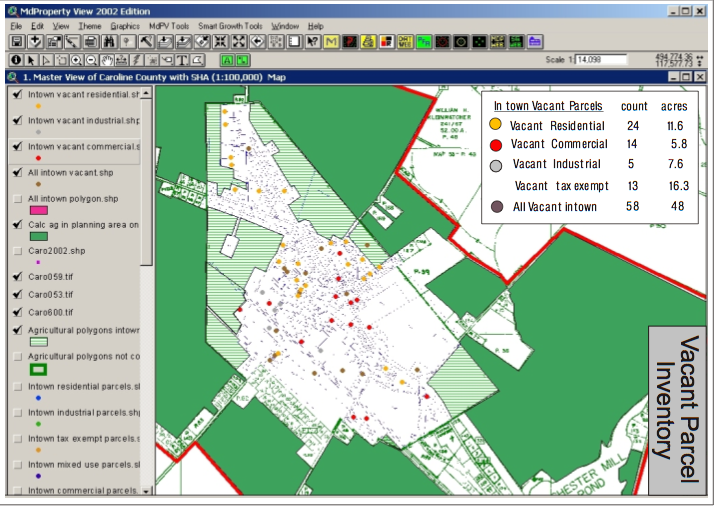Screen dimensions: 714x507
Task: Click hatched Agricultural polygons intown swatch
Action: click(x=39, y=342)
